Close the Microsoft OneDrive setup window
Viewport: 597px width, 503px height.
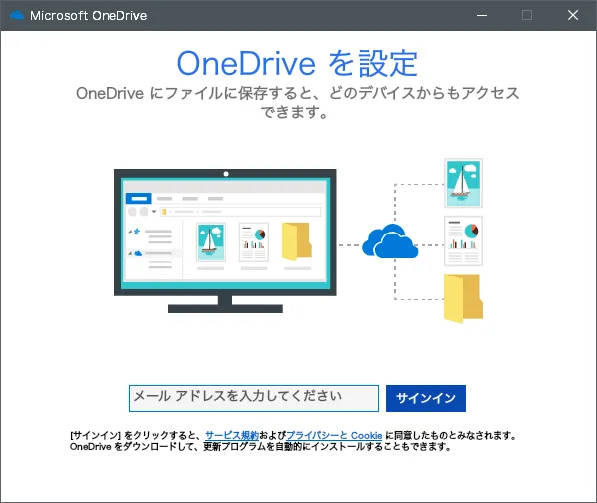pos(573,15)
